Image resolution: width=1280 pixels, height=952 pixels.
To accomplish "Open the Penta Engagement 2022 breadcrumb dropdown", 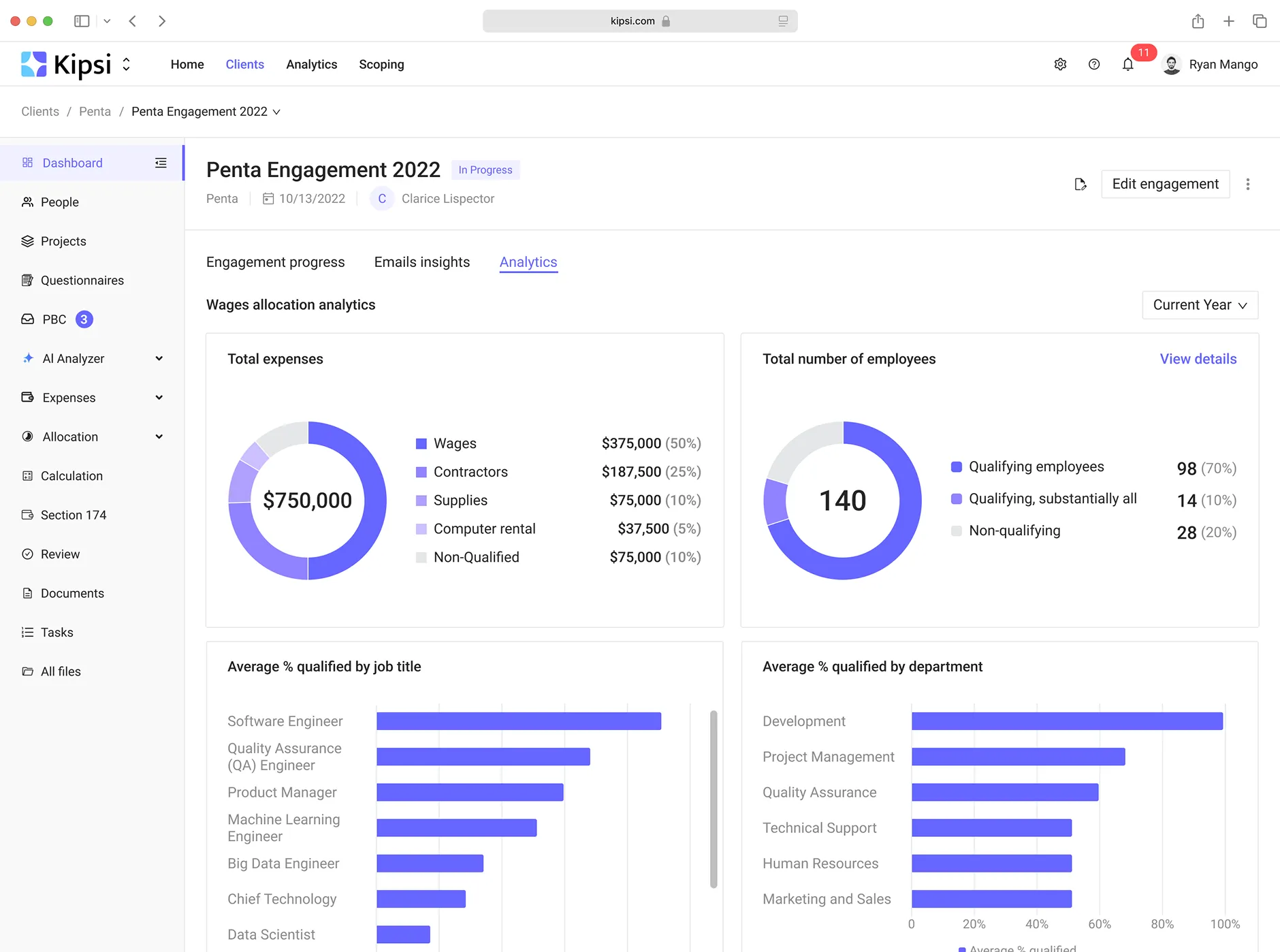I will 276,112.
